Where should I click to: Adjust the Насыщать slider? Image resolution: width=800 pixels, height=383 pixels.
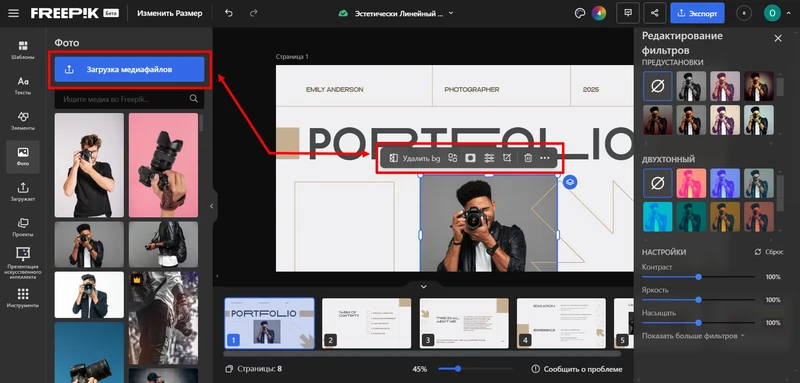point(698,323)
